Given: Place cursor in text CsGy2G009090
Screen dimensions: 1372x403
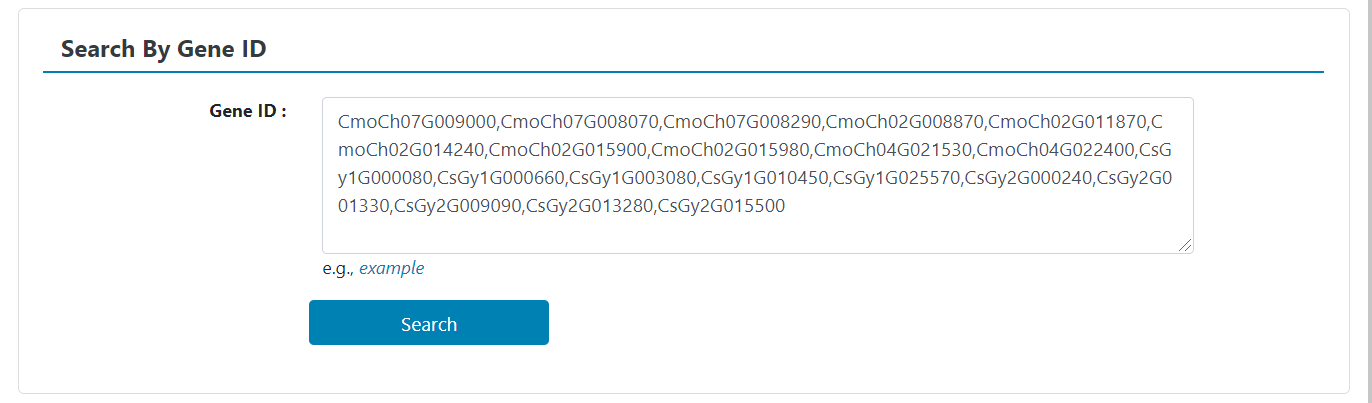Looking at the screenshot, I should (x=458, y=206).
